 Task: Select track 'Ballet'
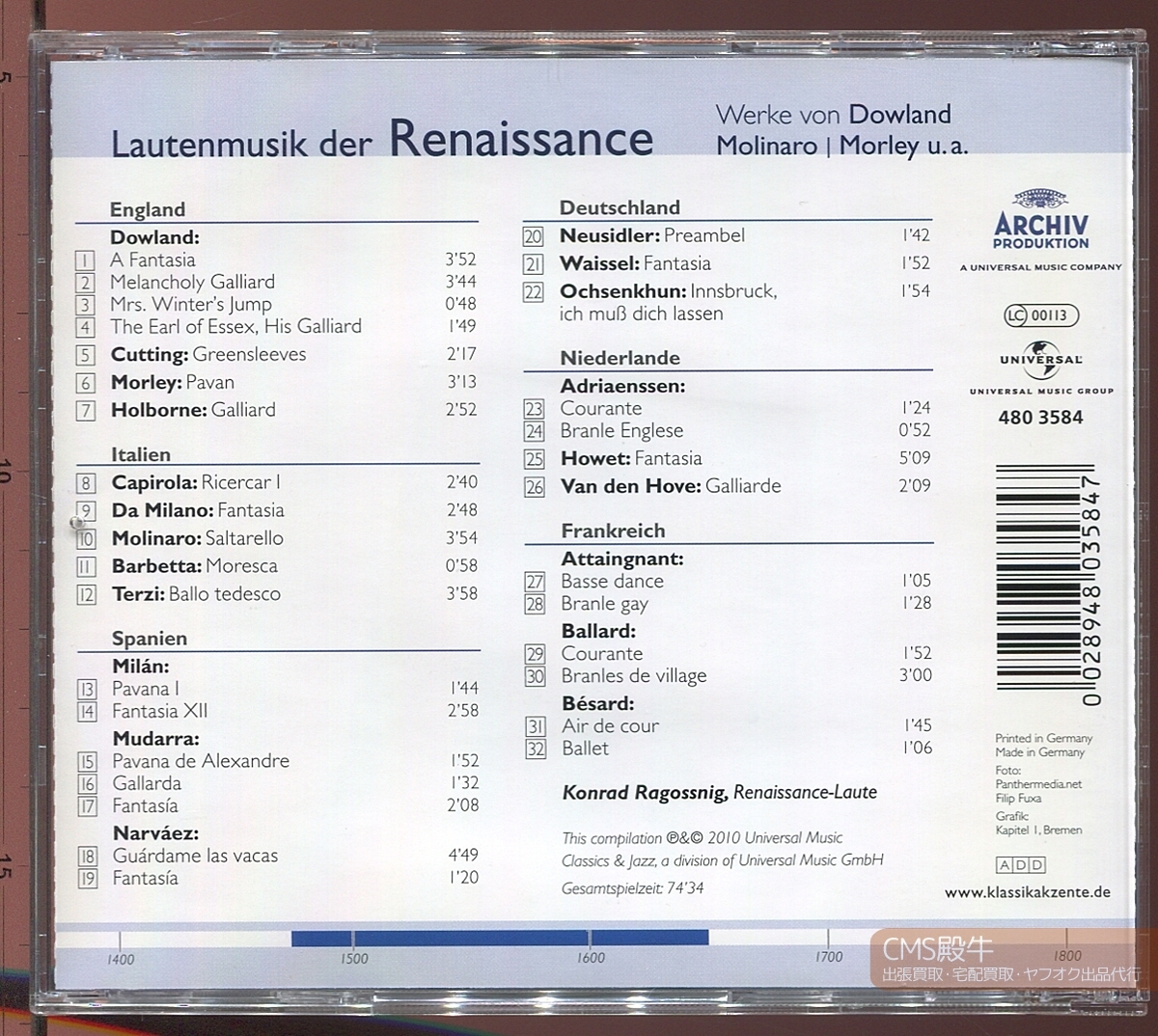(x=586, y=749)
